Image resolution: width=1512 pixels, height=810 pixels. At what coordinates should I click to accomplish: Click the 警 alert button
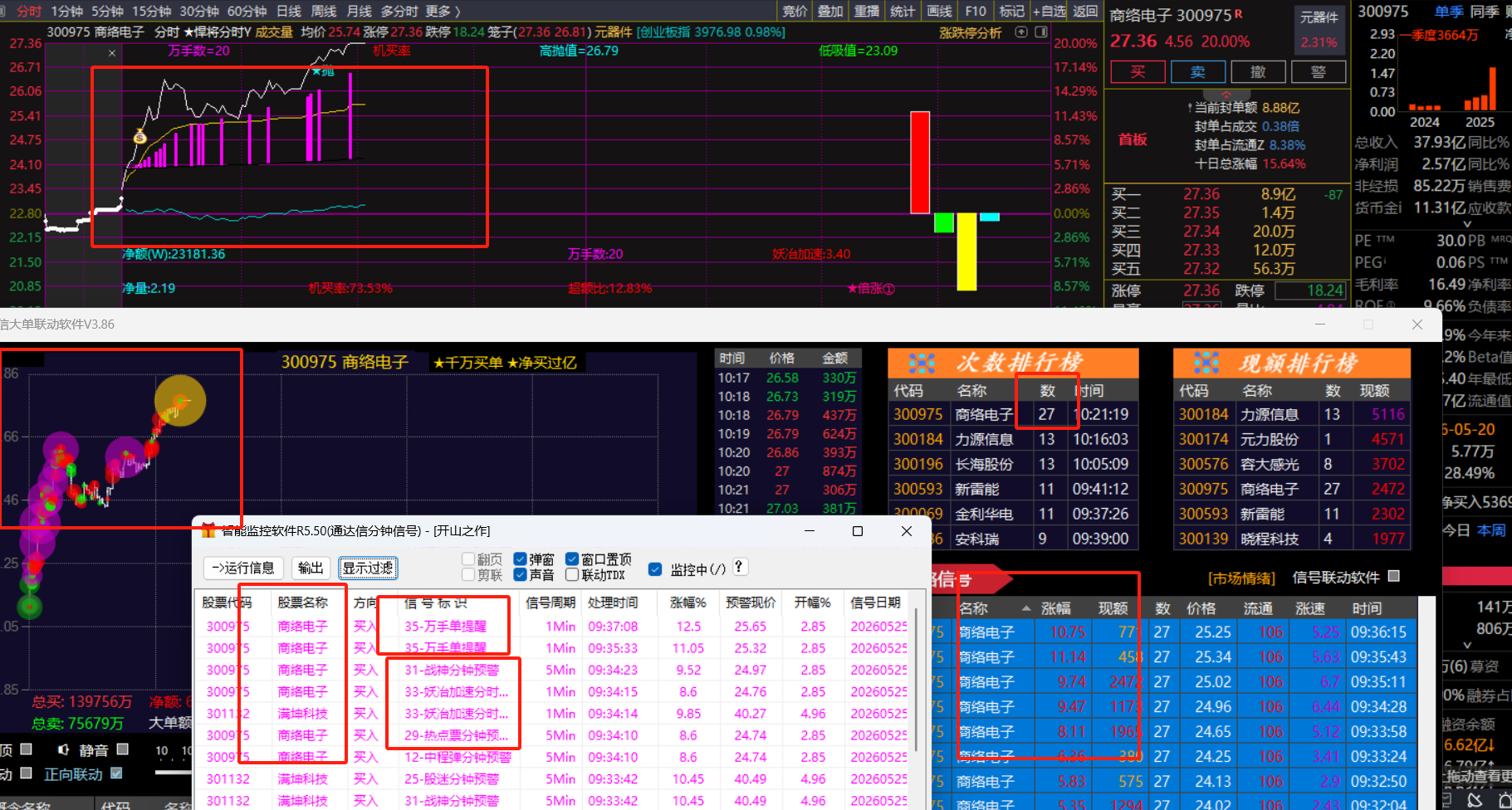pos(1319,72)
